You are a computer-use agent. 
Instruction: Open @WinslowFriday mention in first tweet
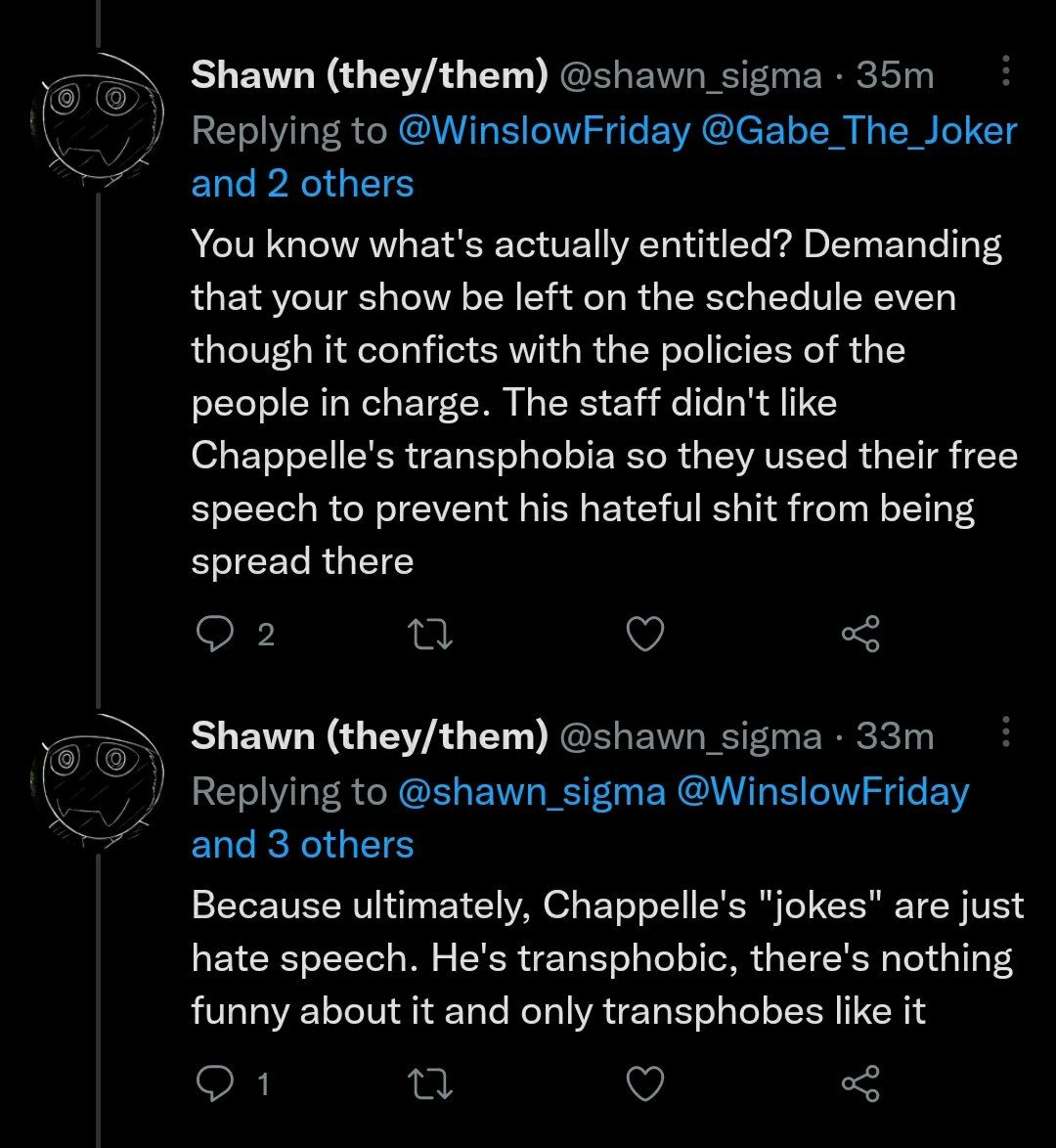[545, 131]
